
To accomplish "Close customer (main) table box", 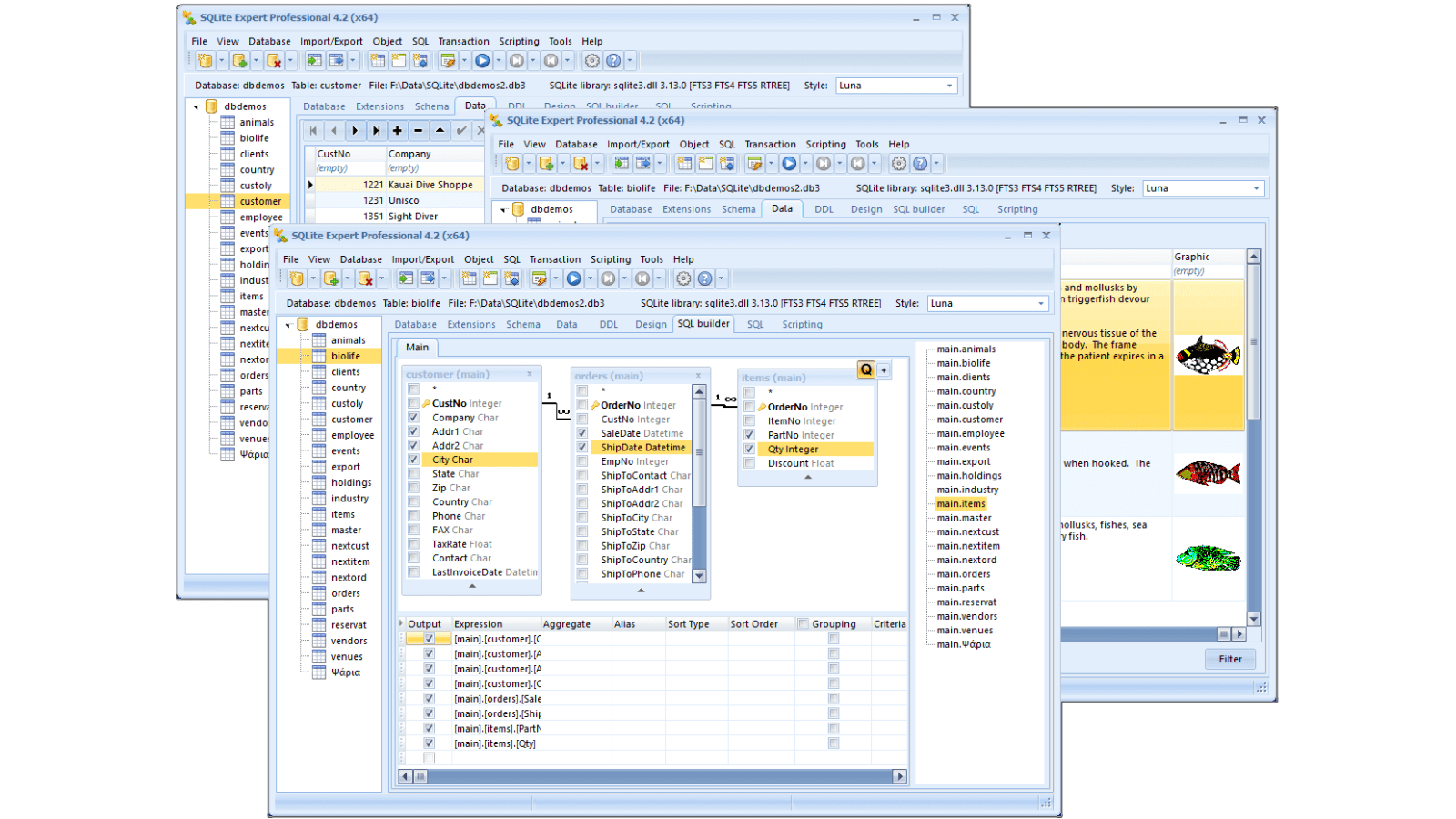I will coord(529,374).
